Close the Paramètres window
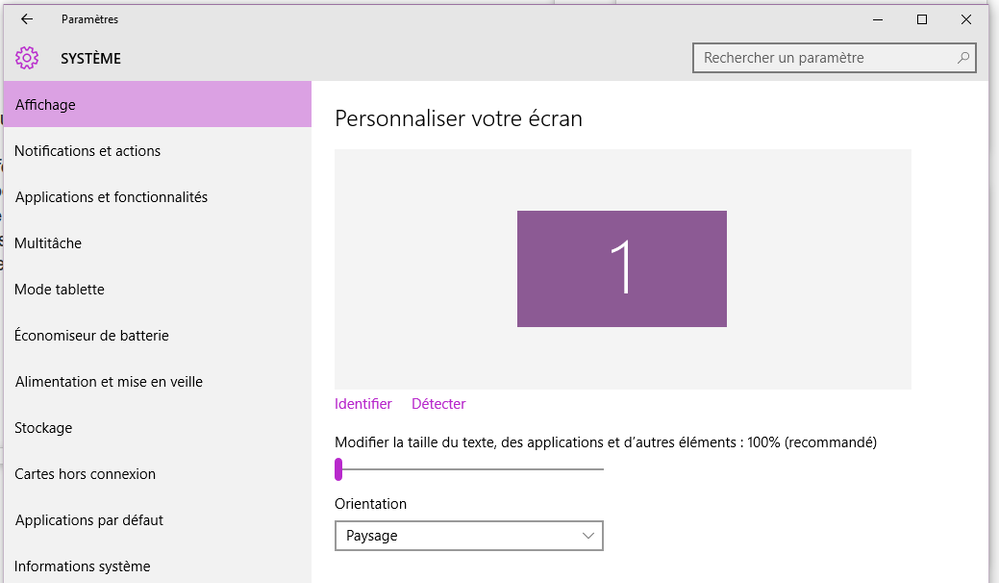999x583 pixels. (x=966, y=19)
